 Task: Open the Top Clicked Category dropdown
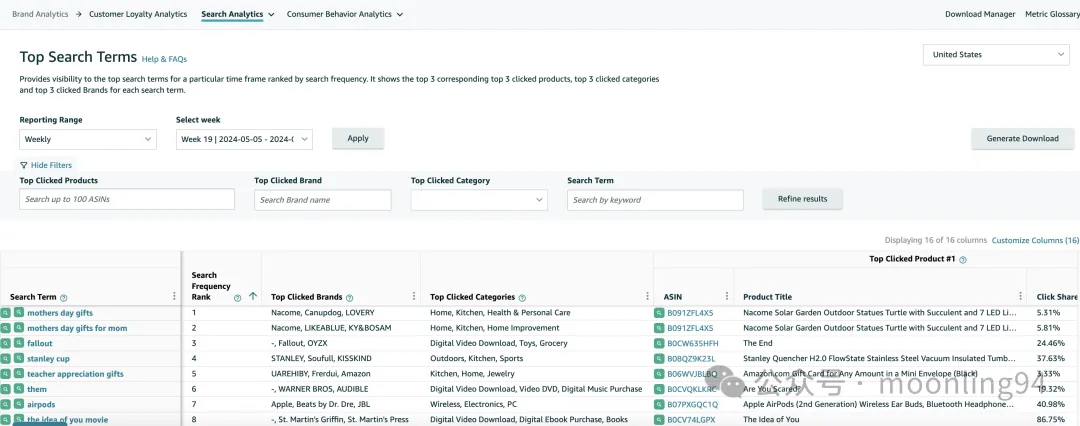[479, 200]
